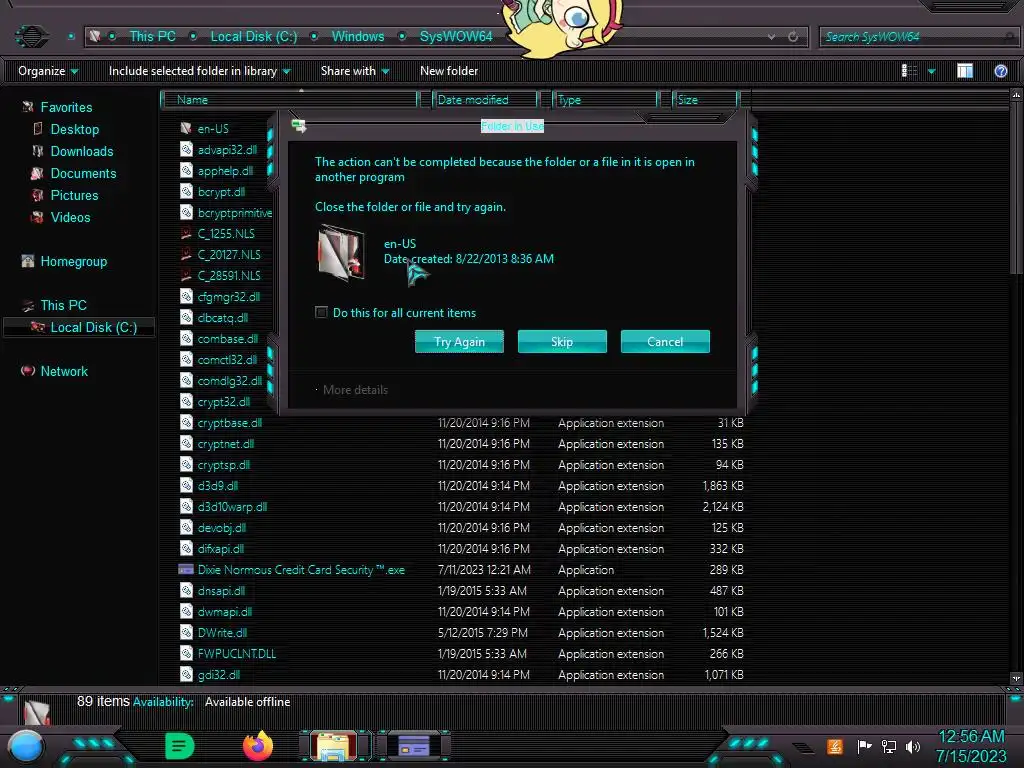Select the file named difxapi.dll

coord(220,549)
